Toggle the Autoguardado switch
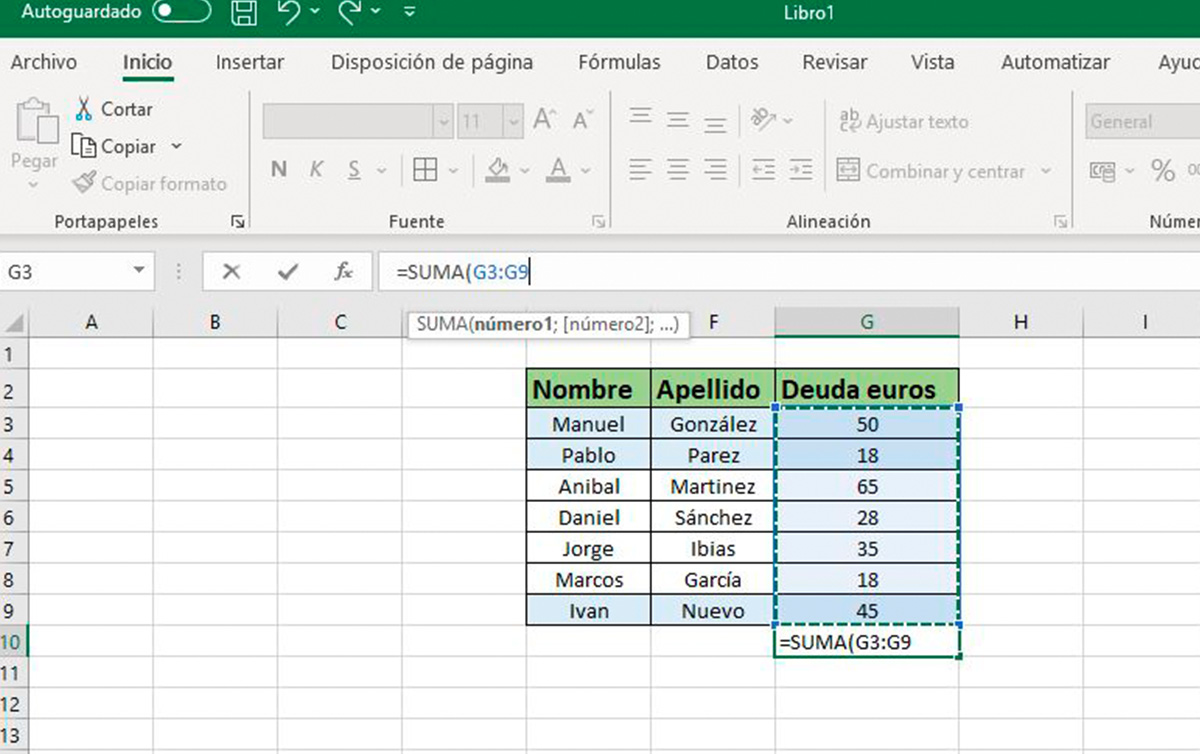The image size is (1200, 754). [x=182, y=13]
